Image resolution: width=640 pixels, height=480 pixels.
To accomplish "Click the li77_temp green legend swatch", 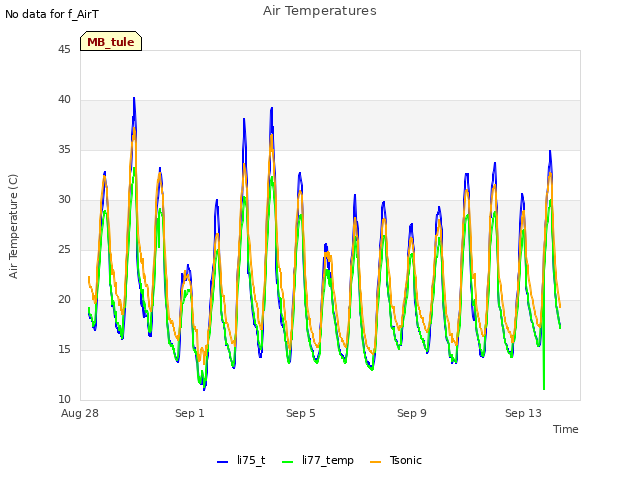I will (x=287, y=462).
